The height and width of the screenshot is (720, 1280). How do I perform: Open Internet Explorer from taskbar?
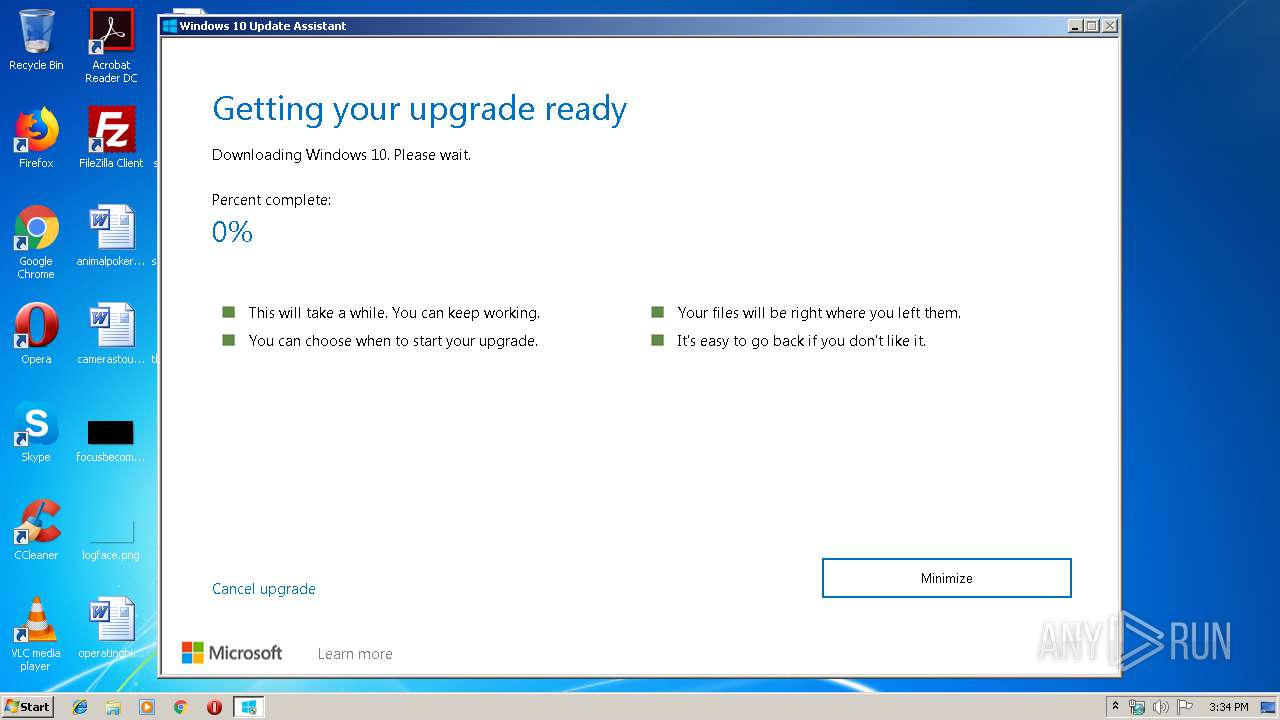click(80, 707)
